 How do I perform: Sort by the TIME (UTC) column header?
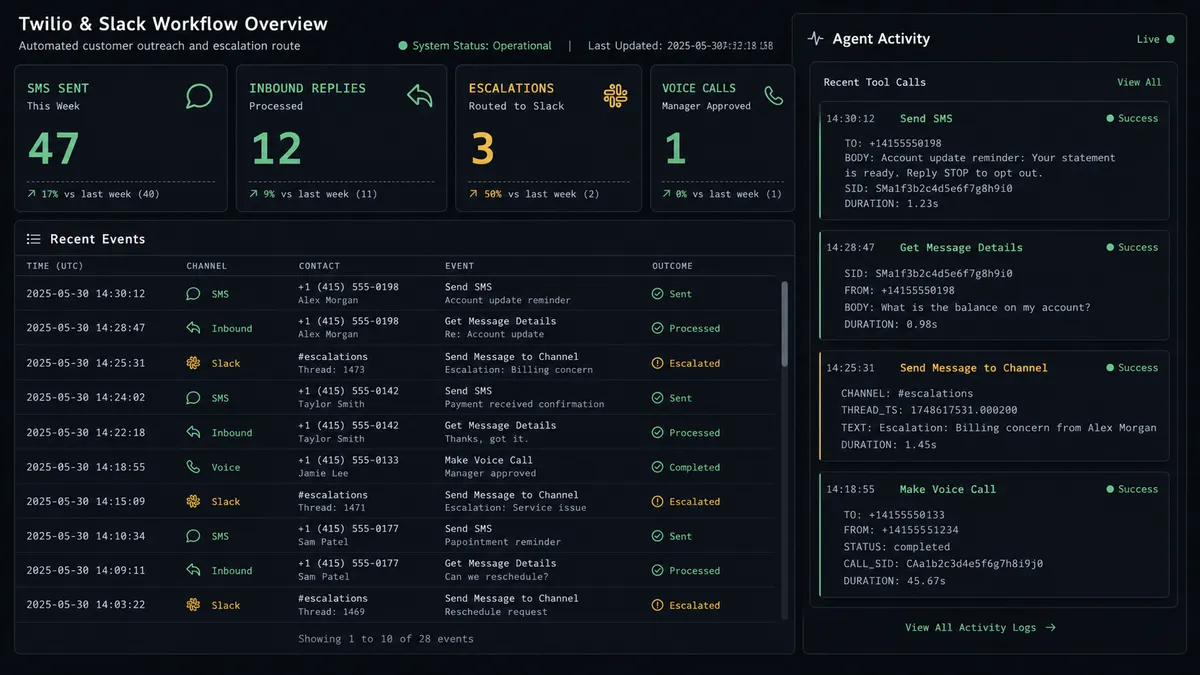pyautogui.click(x=55, y=266)
